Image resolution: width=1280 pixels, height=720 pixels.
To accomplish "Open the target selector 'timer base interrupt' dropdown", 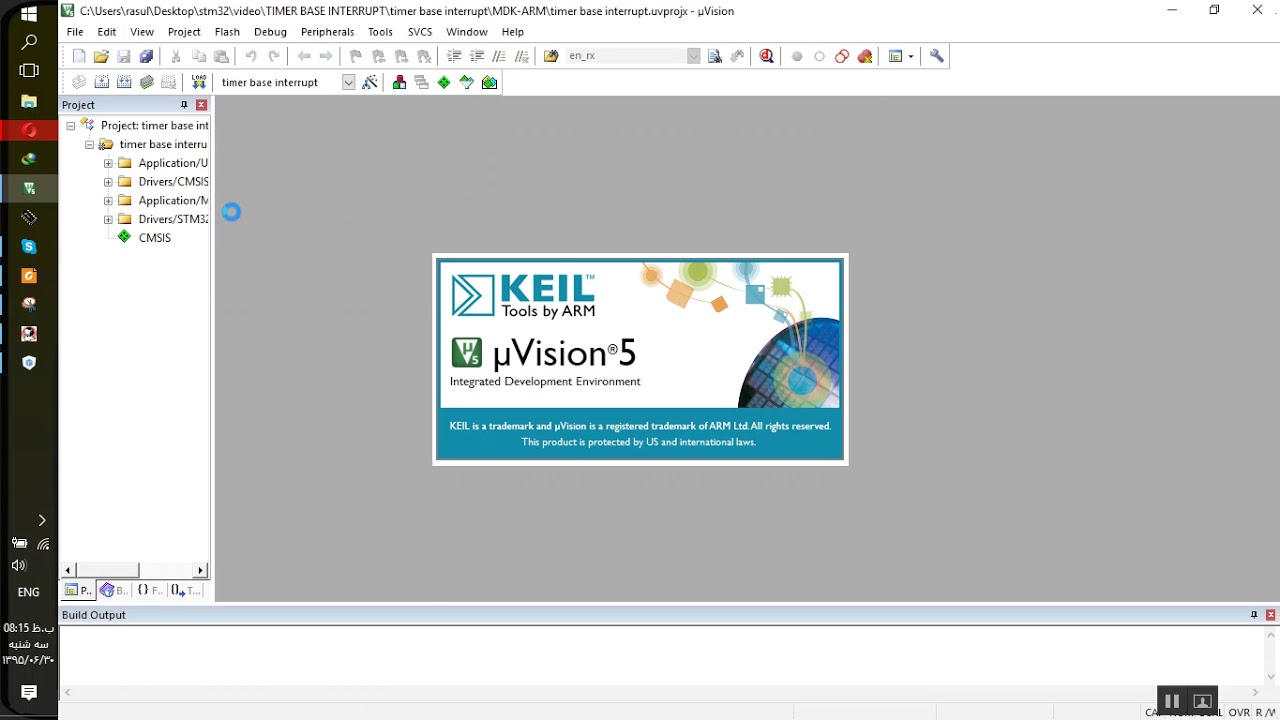I will click(x=348, y=83).
